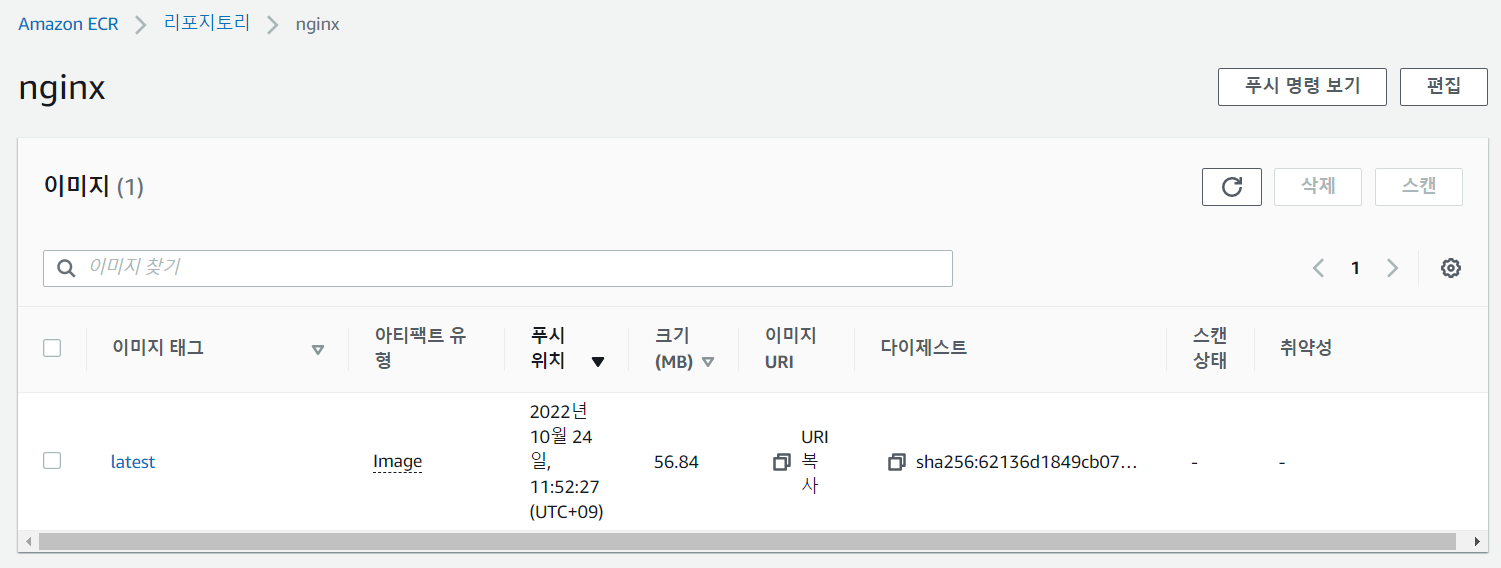This screenshot has width=1501, height=568.
Task: Open the latest image tag link
Action: tap(133, 462)
